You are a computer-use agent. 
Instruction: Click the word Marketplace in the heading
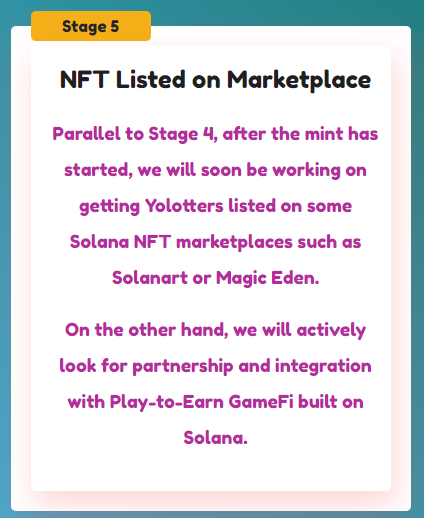coord(299,80)
